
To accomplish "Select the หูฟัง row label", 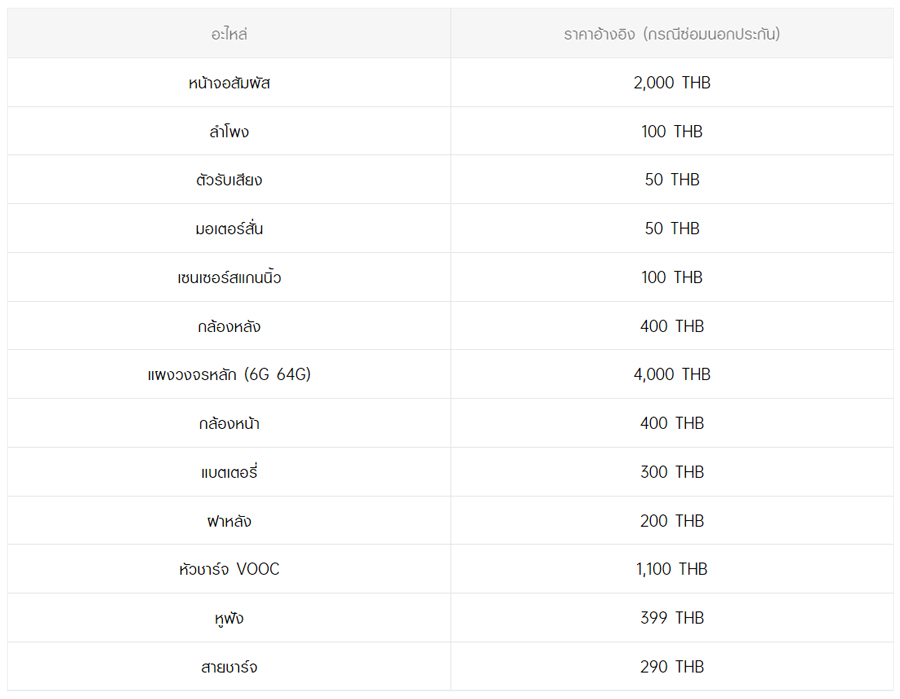I will [x=229, y=618].
